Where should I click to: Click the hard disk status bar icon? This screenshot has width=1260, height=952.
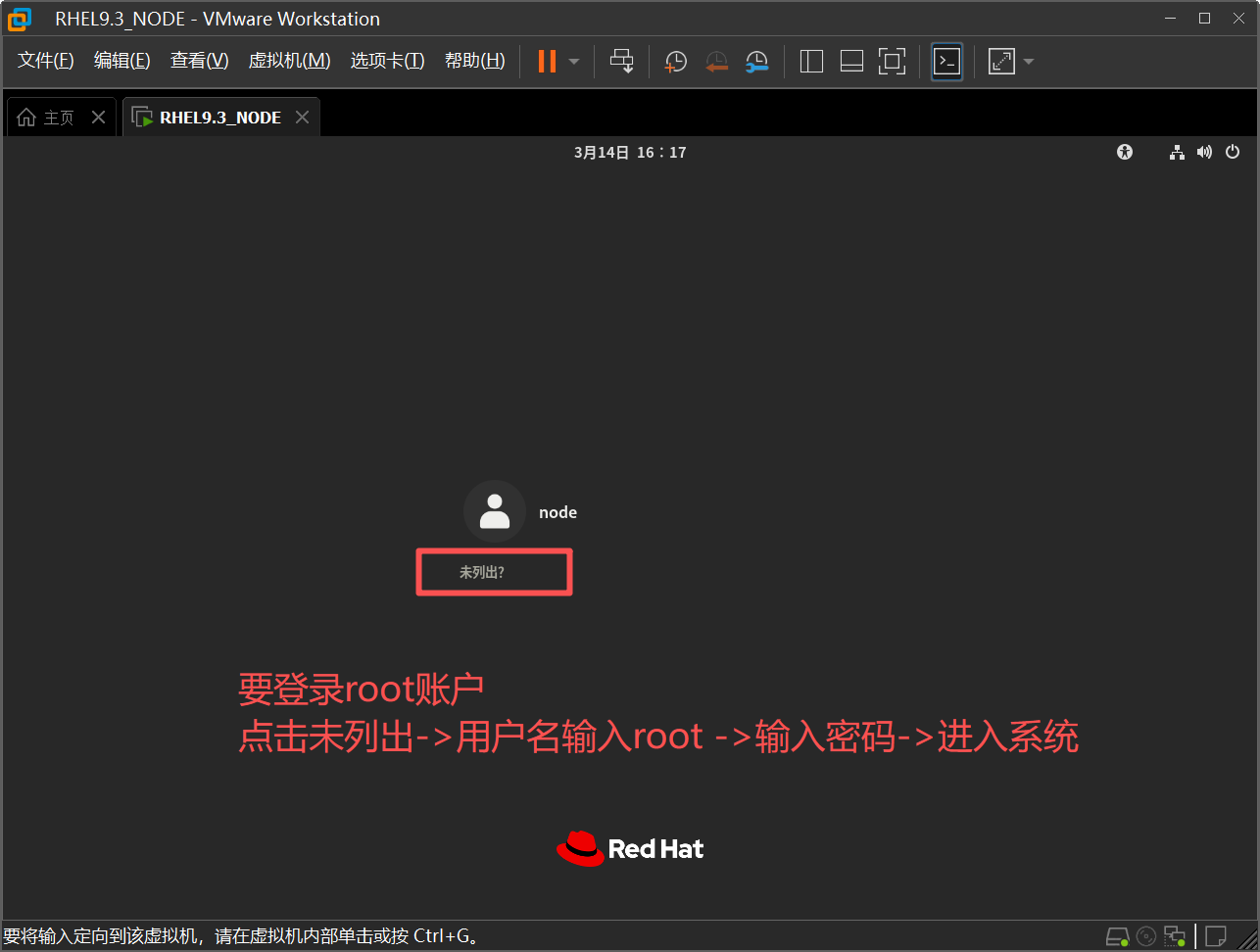pos(1118,936)
